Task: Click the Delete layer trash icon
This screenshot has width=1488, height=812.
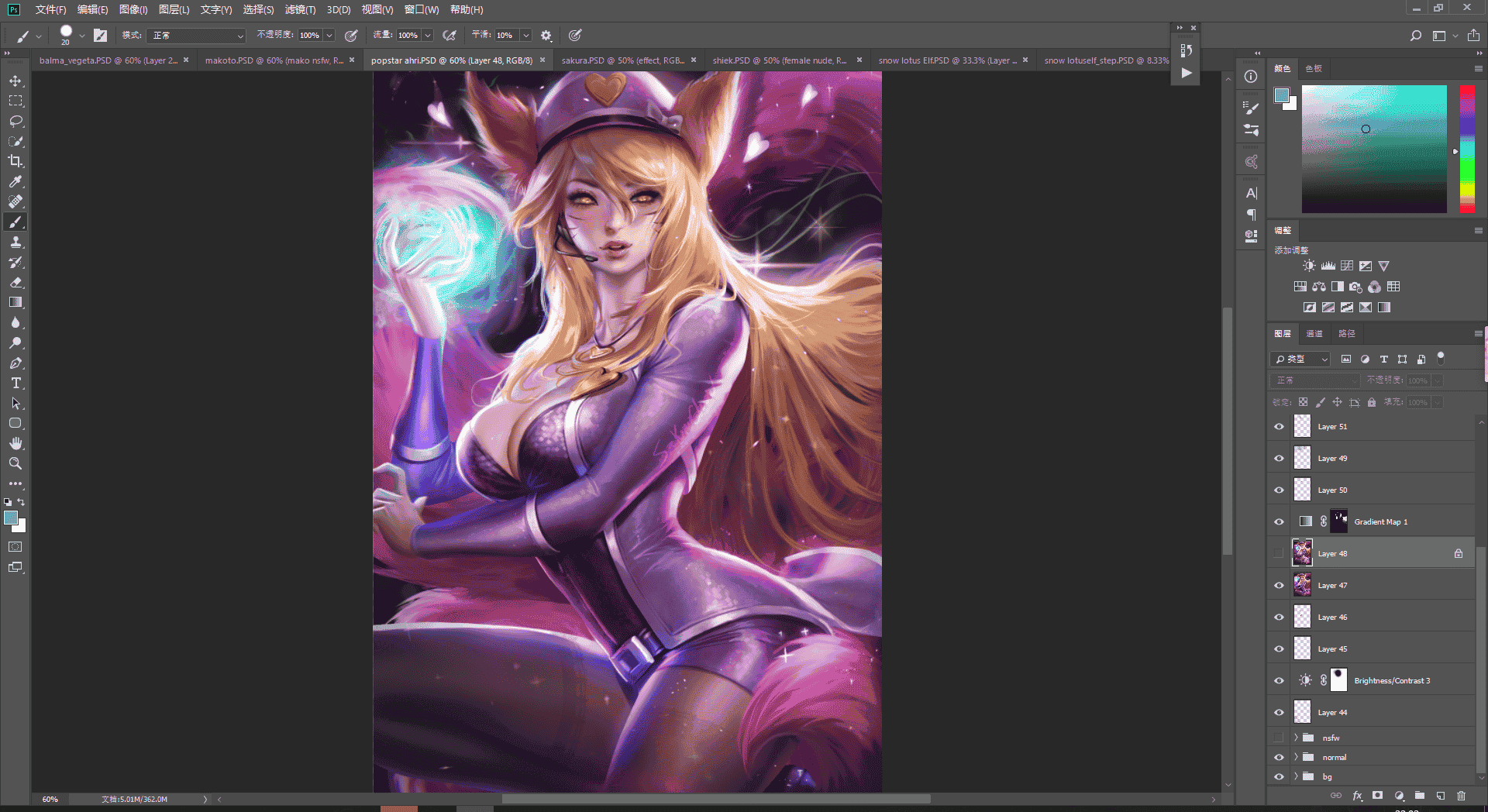Action: click(1461, 795)
